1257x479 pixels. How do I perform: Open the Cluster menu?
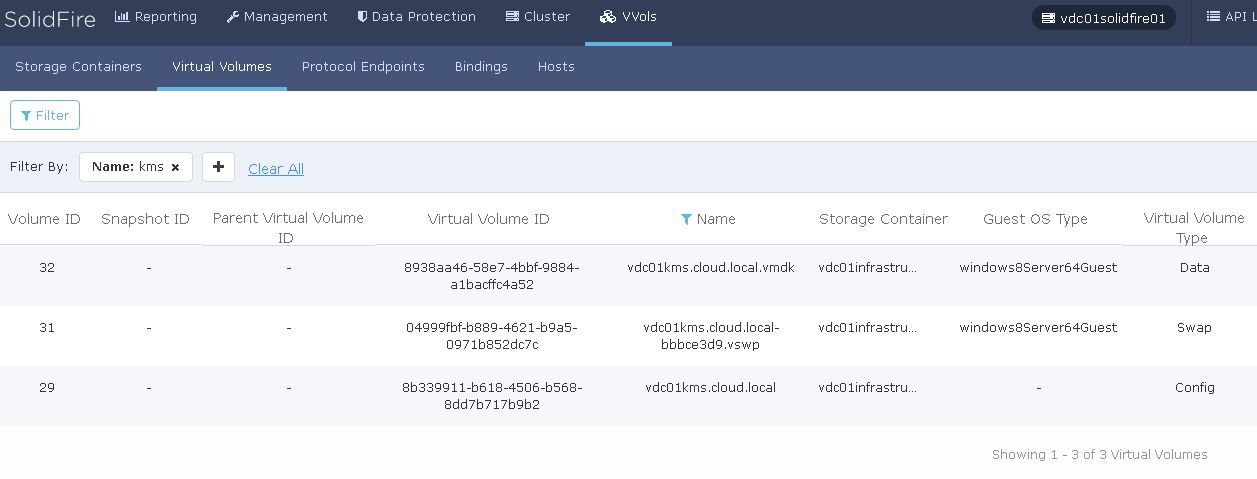click(x=538, y=17)
